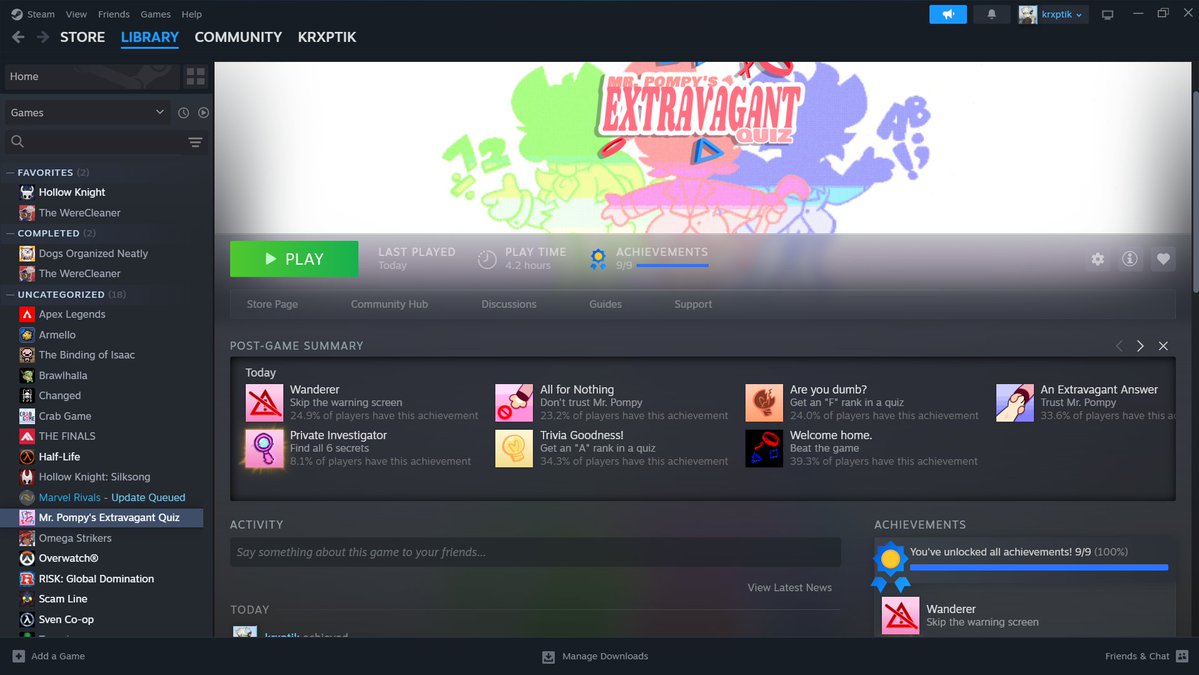Click the library search field
This screenshot has height=675, width=1199.
tap(93, 142)
